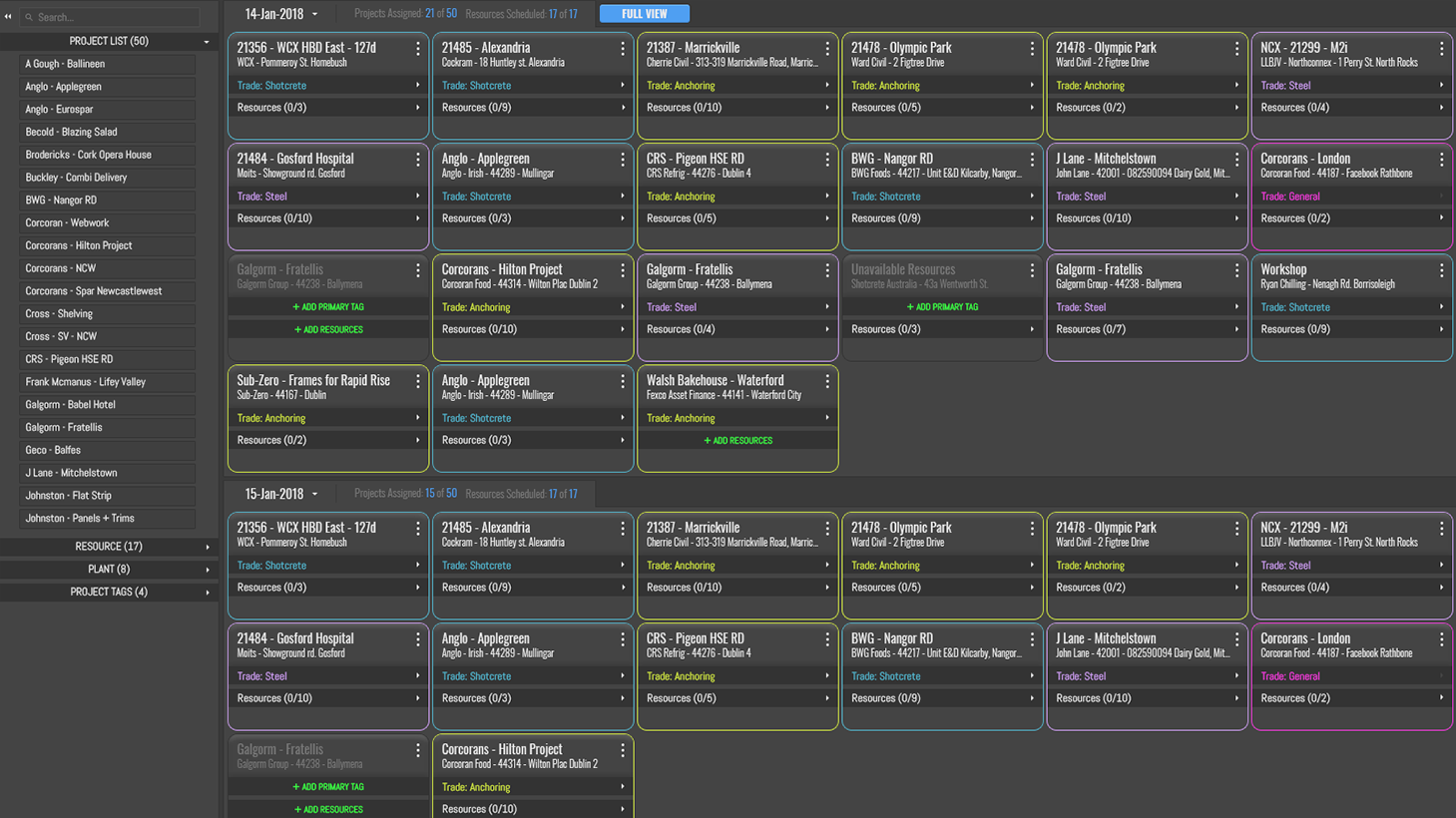Open the 15-Jan-2018 date dropdown
The image size is (1456, 818).
click(314, 495)
